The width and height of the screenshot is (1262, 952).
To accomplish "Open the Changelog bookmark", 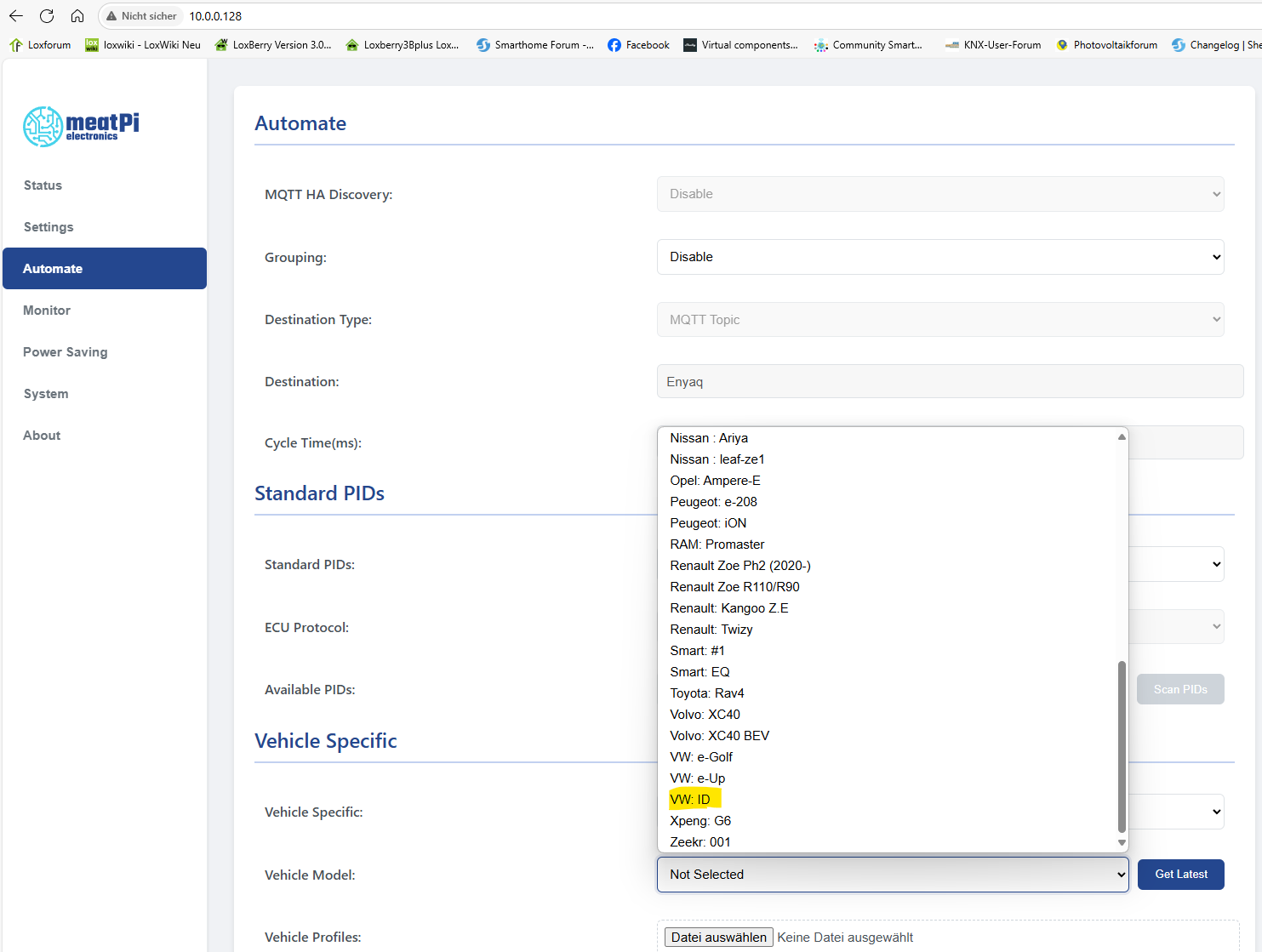I will click(x=1216, y=45).
